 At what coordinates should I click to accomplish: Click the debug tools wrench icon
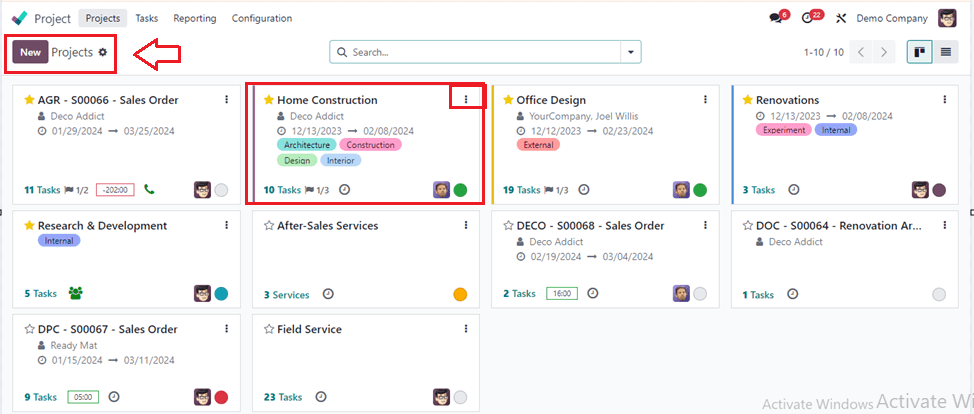pyautogui.click(x=841, y=19)
